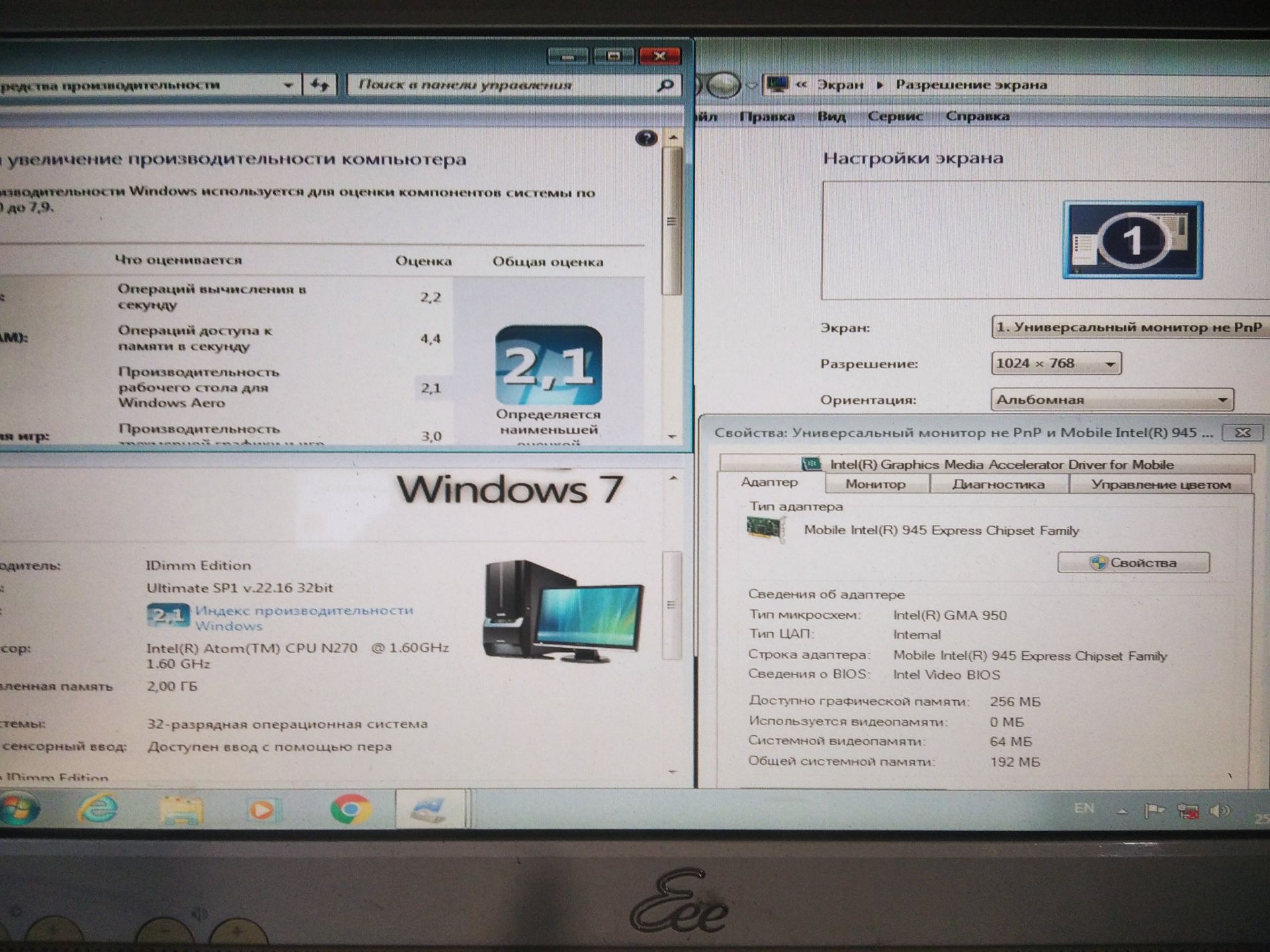Open the Сервис menu
Viewport: 1270px width, 952px height.
[894, 116]
